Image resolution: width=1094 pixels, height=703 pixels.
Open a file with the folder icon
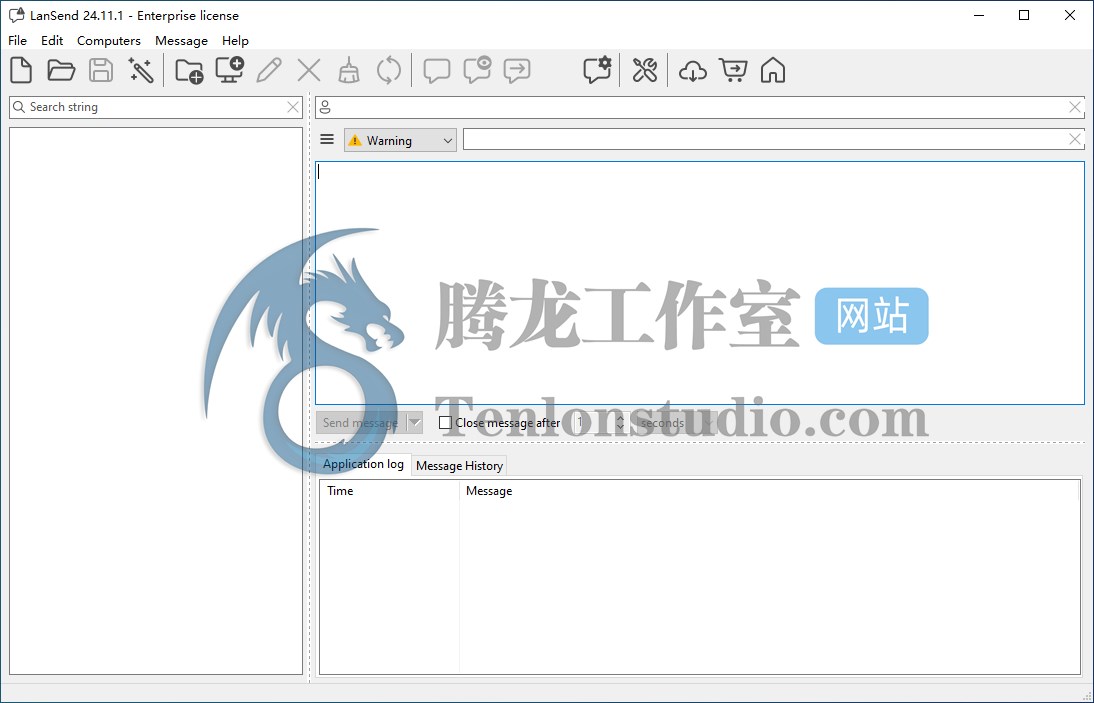point(61,70)
